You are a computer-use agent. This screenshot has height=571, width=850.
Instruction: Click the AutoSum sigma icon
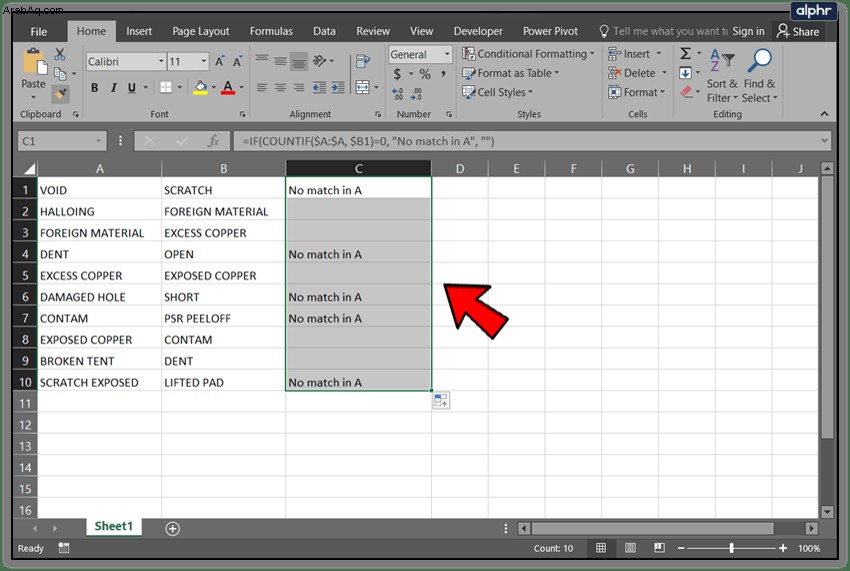coord(685,53)
